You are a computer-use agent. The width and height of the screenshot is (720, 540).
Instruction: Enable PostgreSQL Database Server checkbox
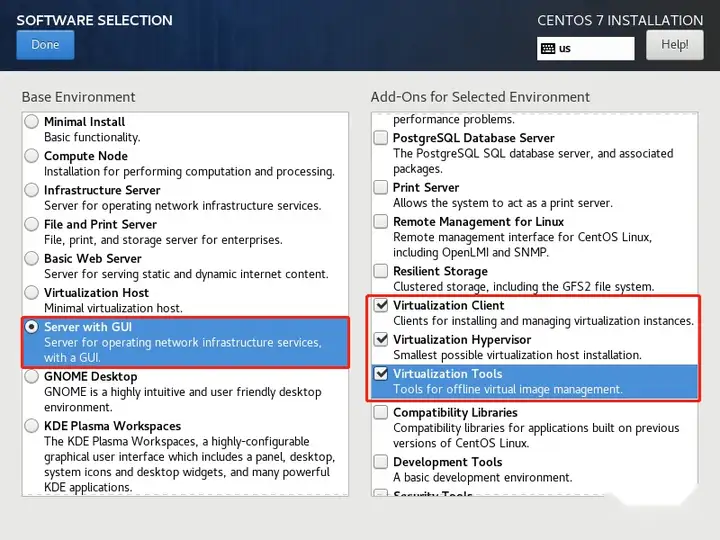381,138
